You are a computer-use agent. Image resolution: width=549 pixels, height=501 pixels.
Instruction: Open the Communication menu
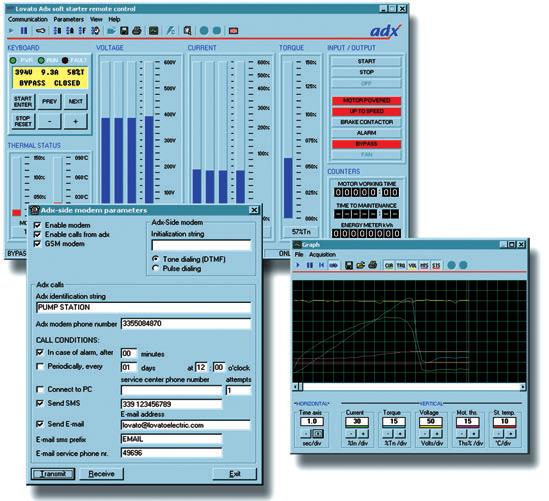28,19
